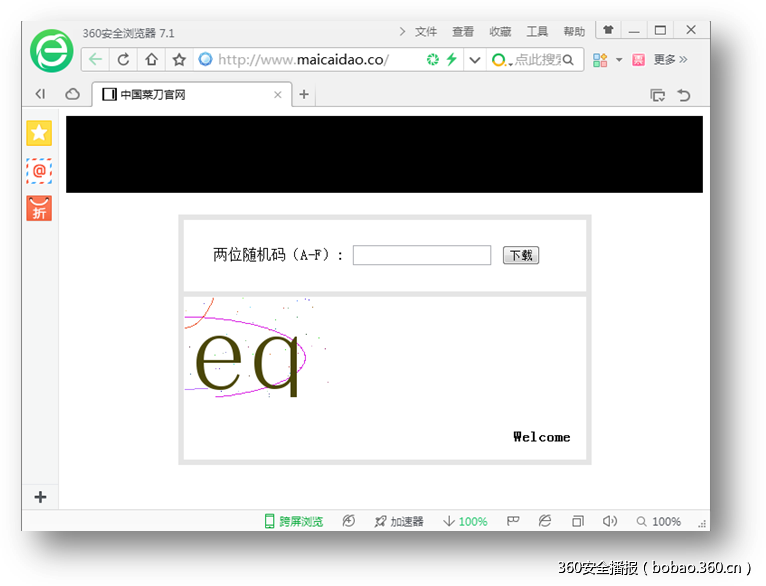Click the browser back arrow button
The image size is (766, 586).
click(96, 60)
